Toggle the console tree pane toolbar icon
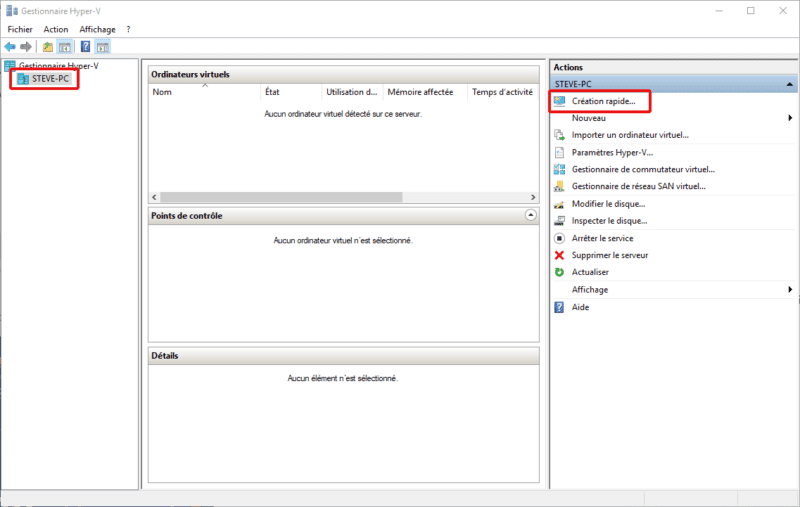The image size is (800, 507). coord(64,47)
